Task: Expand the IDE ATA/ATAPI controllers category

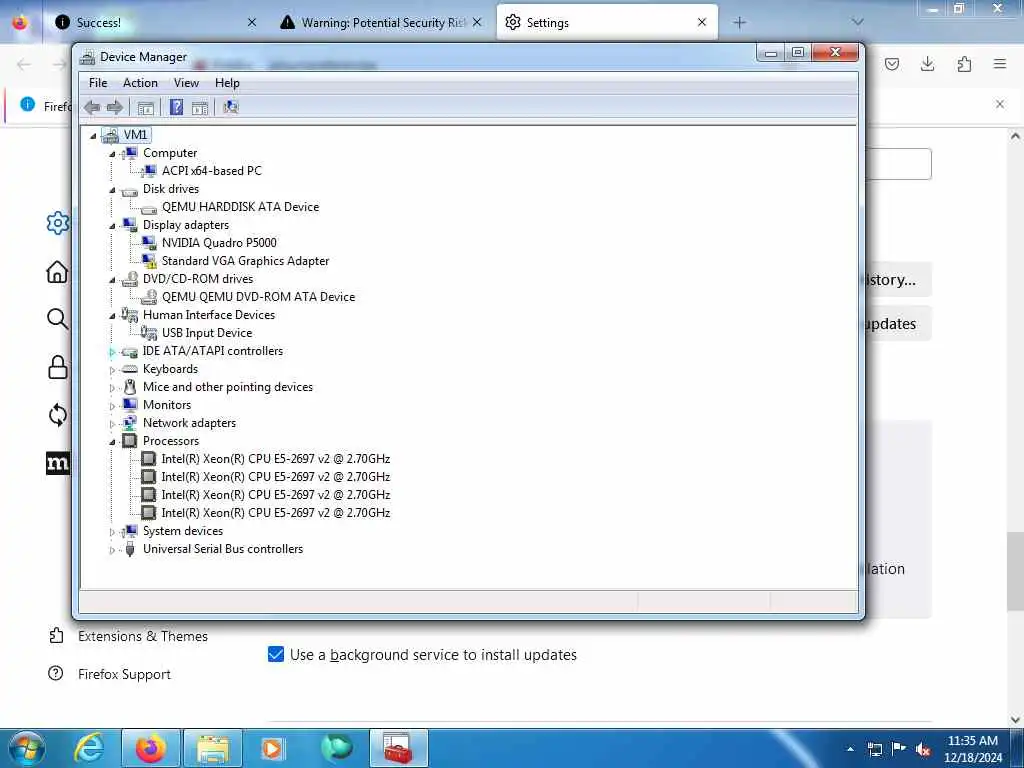Action: pyautogui.click(x=112, y=352)
